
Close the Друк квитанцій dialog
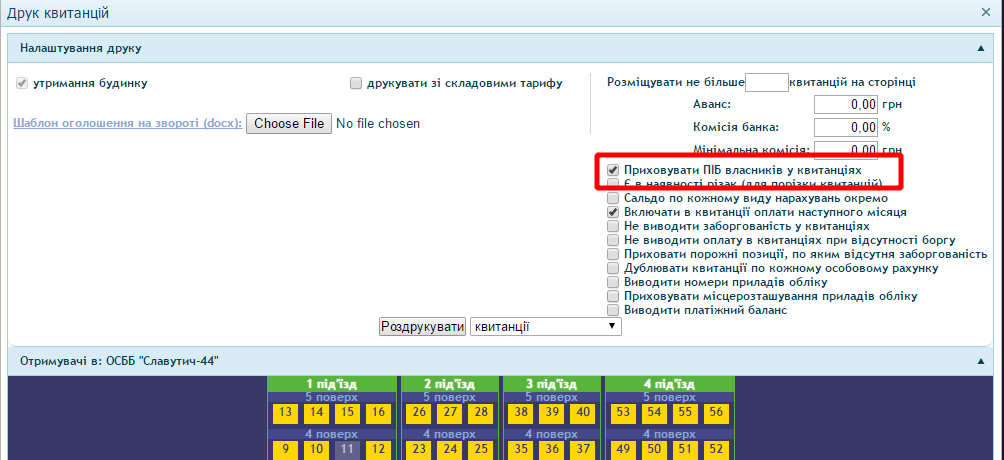(986, 13)
